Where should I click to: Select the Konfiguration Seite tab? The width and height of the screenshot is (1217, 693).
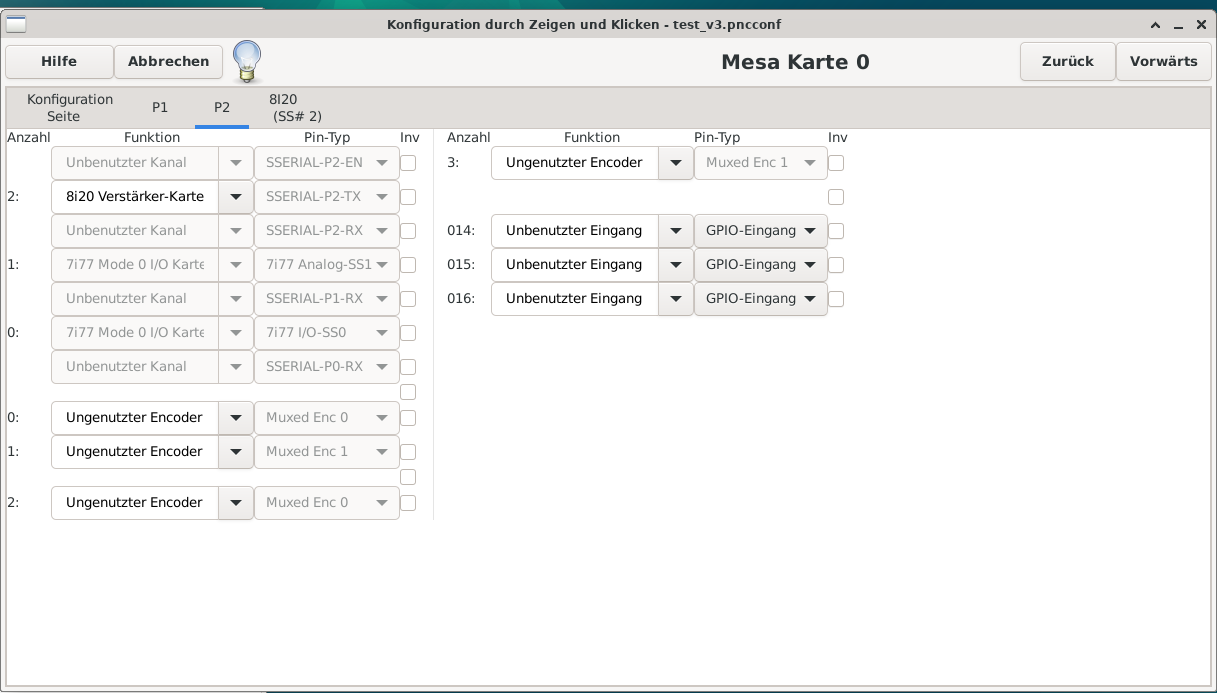point(70,108)
